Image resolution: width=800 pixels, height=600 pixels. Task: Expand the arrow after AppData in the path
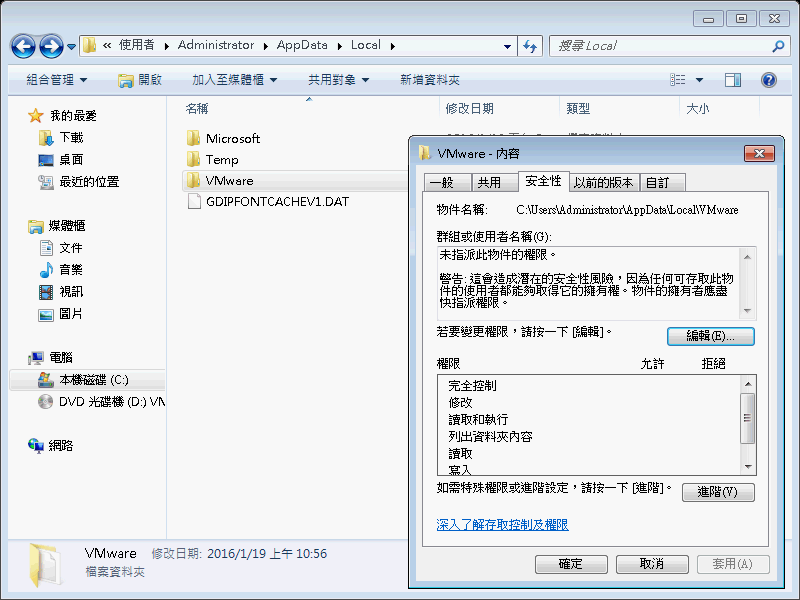tap(339, 46)
